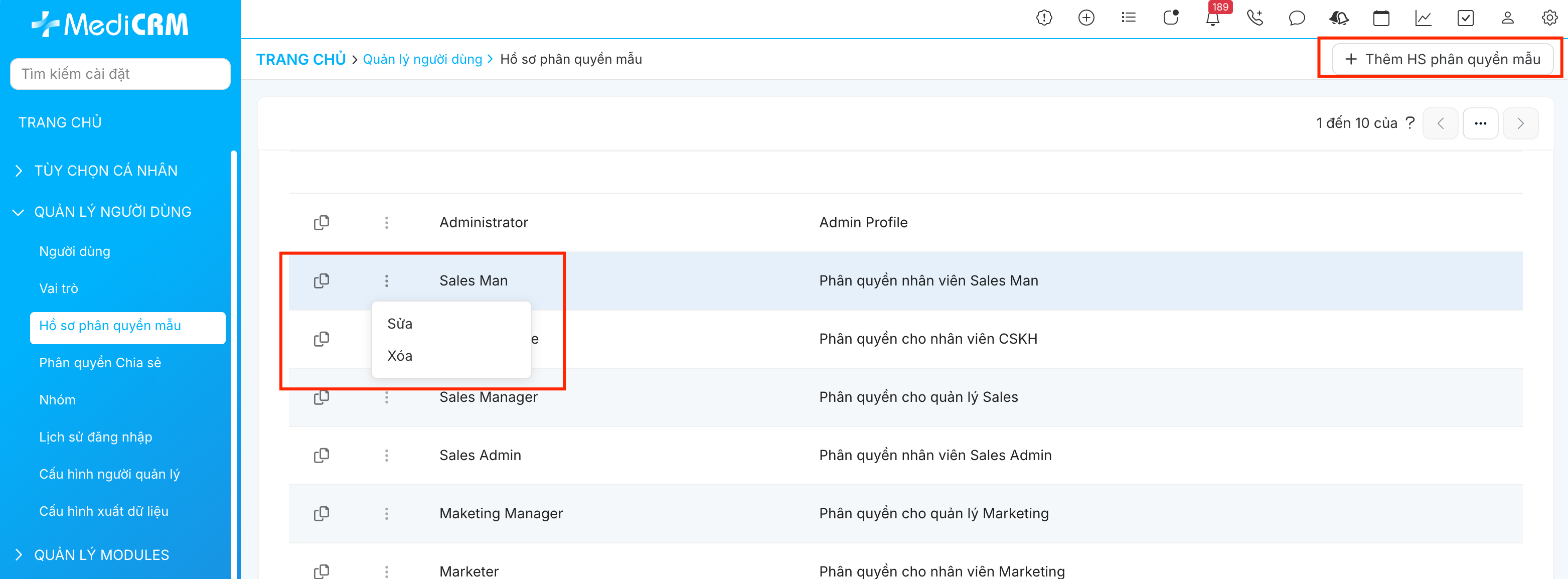Click the tasks checkmark icon
Viewport: 1568px width, 579px height.
(1465, 18)
